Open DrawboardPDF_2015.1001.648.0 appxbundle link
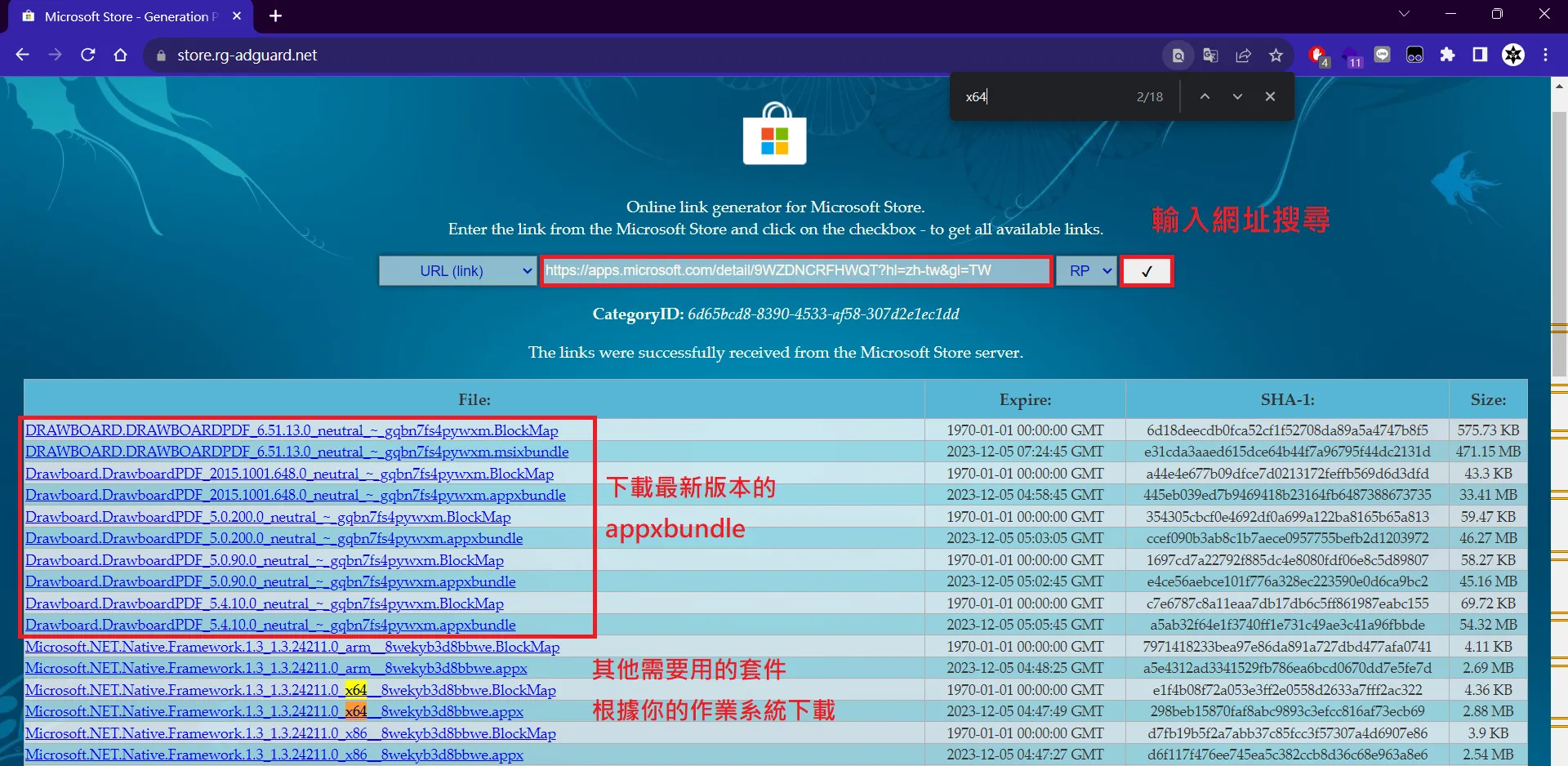 point(295,495)
